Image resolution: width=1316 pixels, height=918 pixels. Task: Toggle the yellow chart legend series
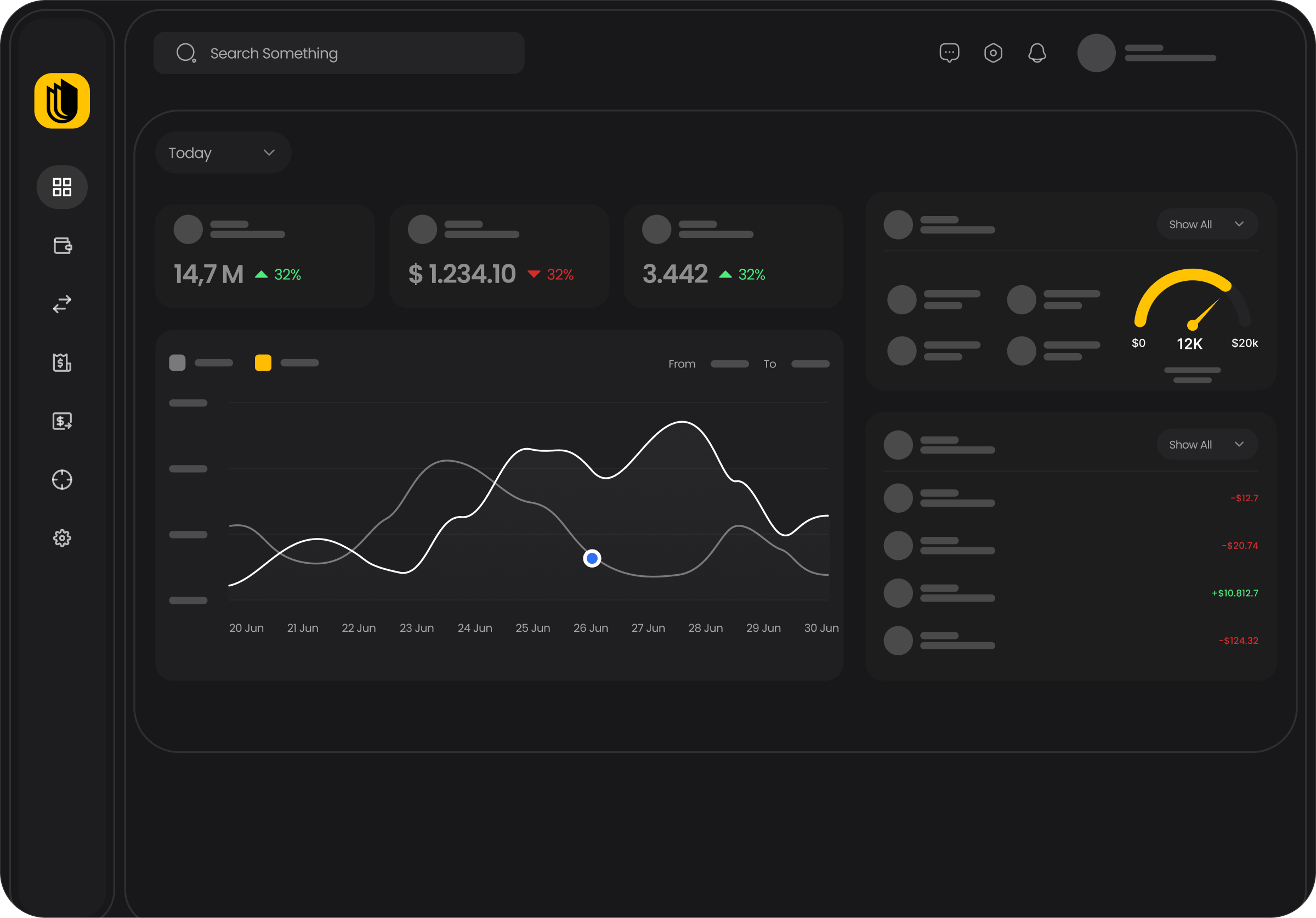[263, 363]
